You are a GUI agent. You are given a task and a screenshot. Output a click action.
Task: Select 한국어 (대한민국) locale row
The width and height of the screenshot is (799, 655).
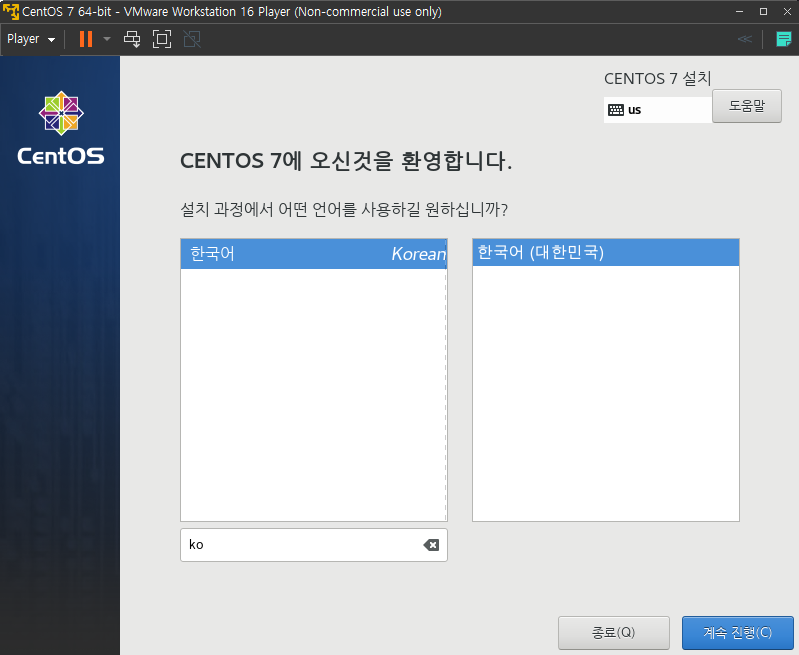coord(605,252)
